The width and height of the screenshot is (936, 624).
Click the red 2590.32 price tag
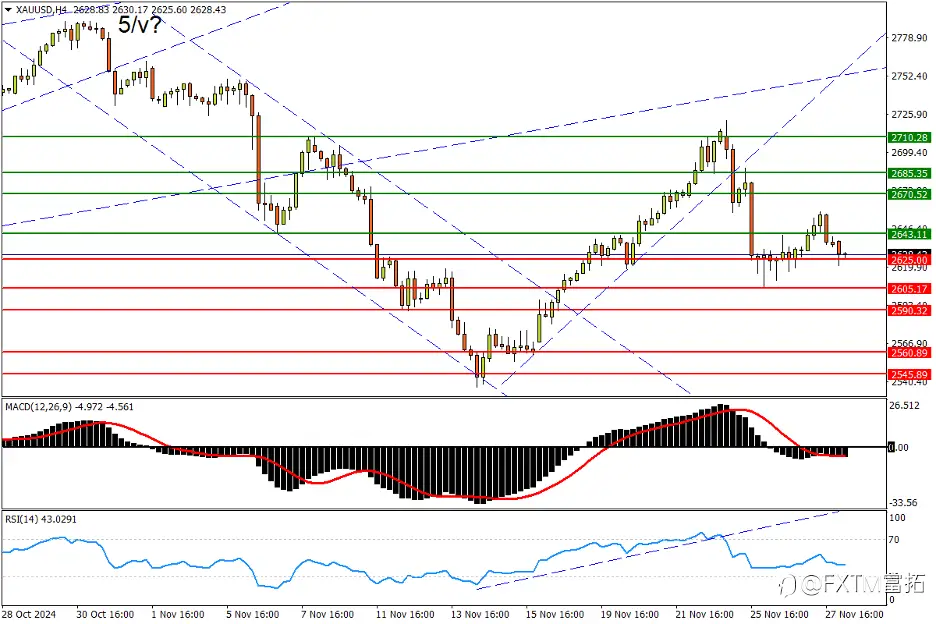[909, 311]
